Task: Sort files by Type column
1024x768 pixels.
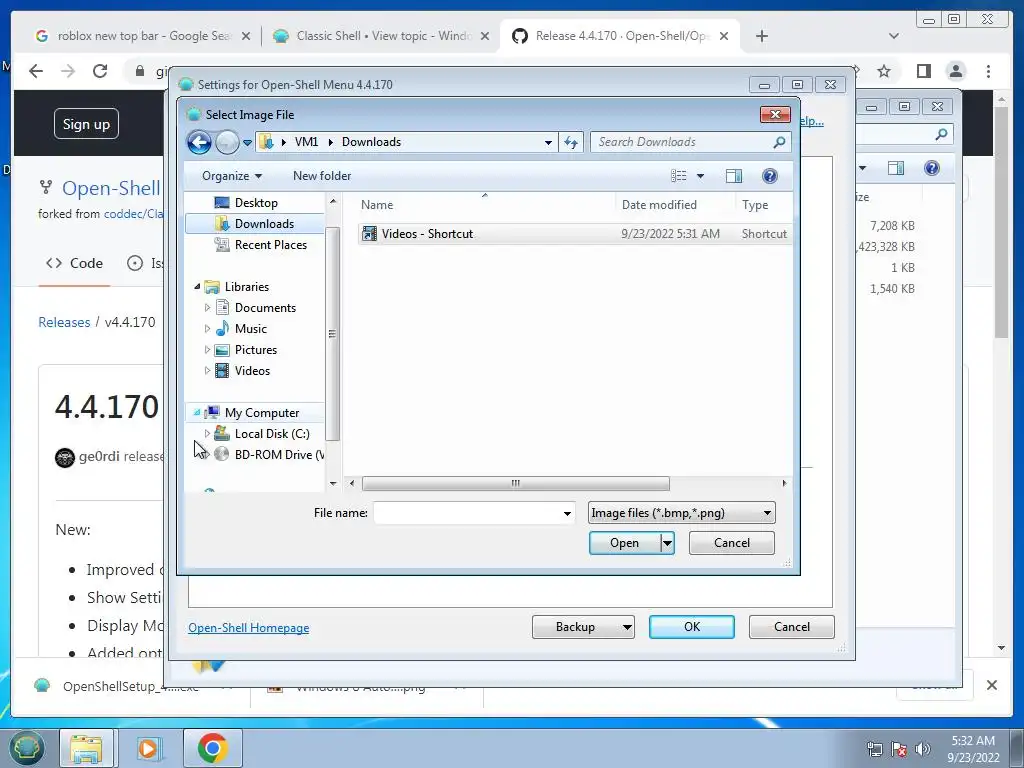Action: [x=755, y=205]
